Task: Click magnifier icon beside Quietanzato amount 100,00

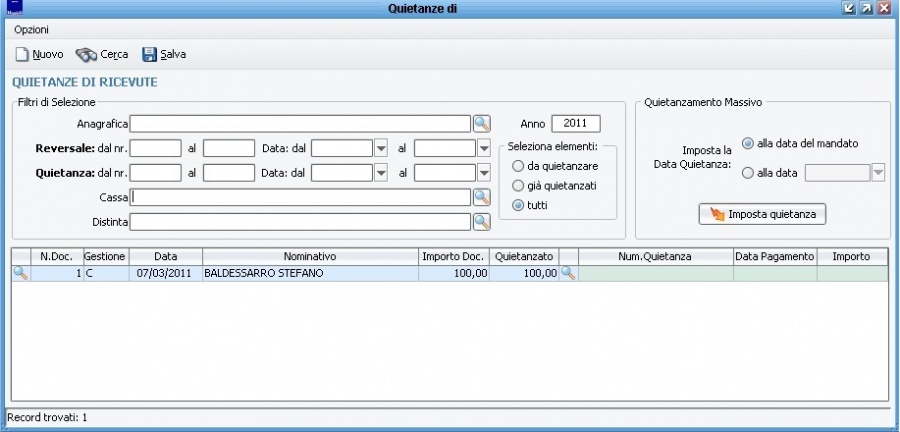Action: 568,273
